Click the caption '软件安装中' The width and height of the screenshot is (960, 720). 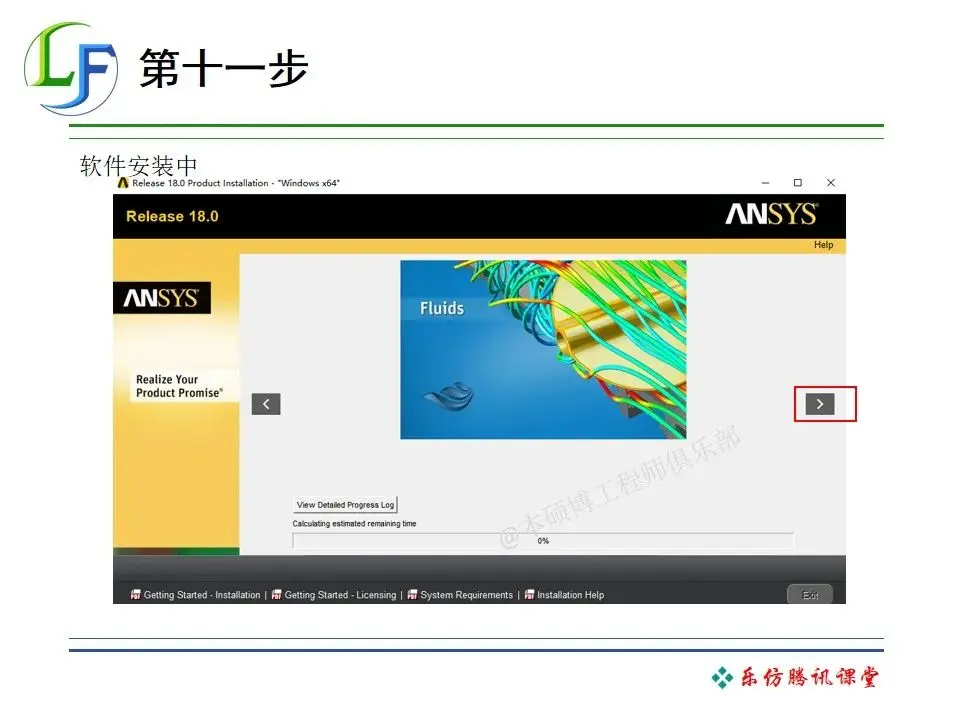tap(138, 165)
